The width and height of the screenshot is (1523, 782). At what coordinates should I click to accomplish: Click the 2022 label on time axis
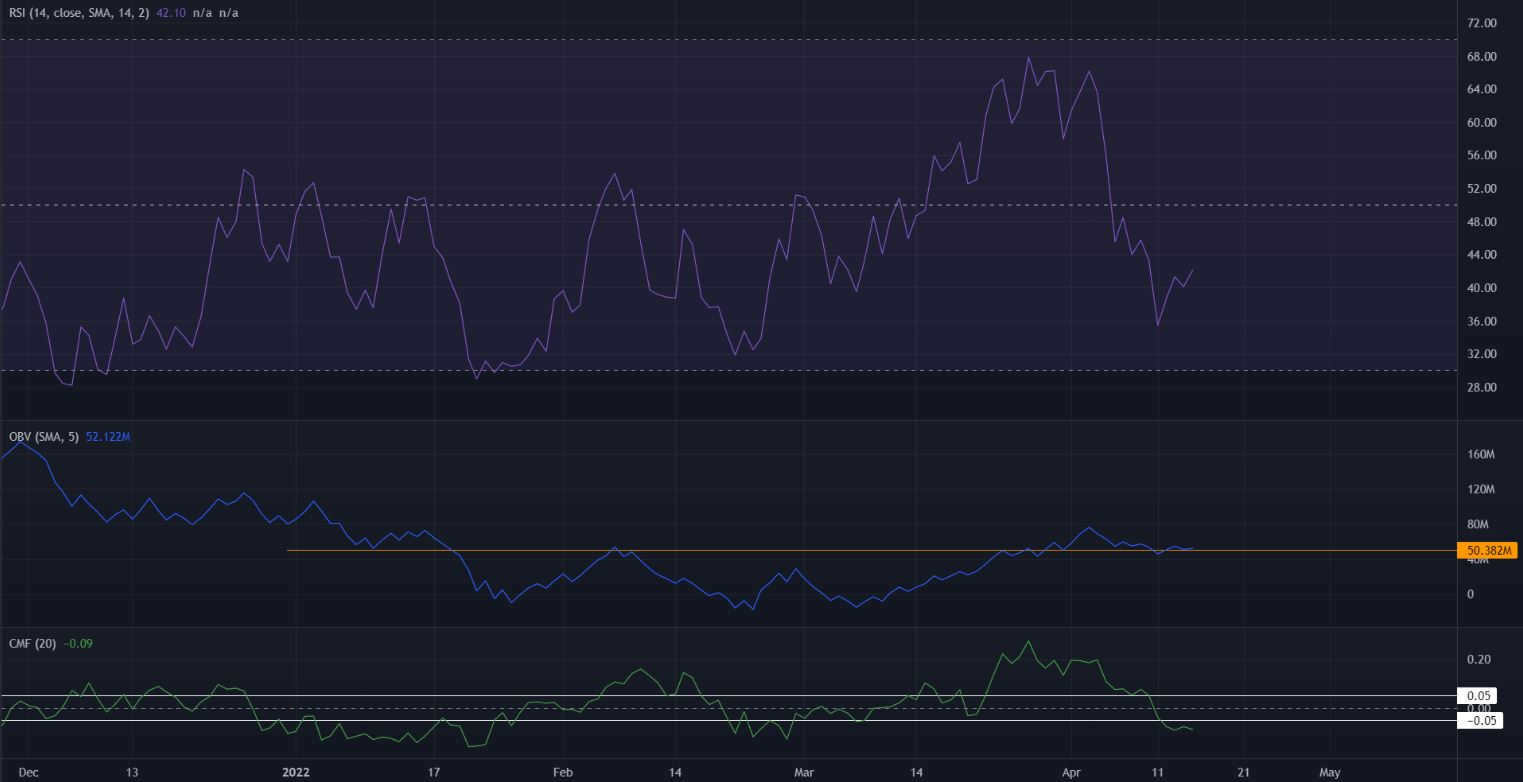[x=297, y=772]
